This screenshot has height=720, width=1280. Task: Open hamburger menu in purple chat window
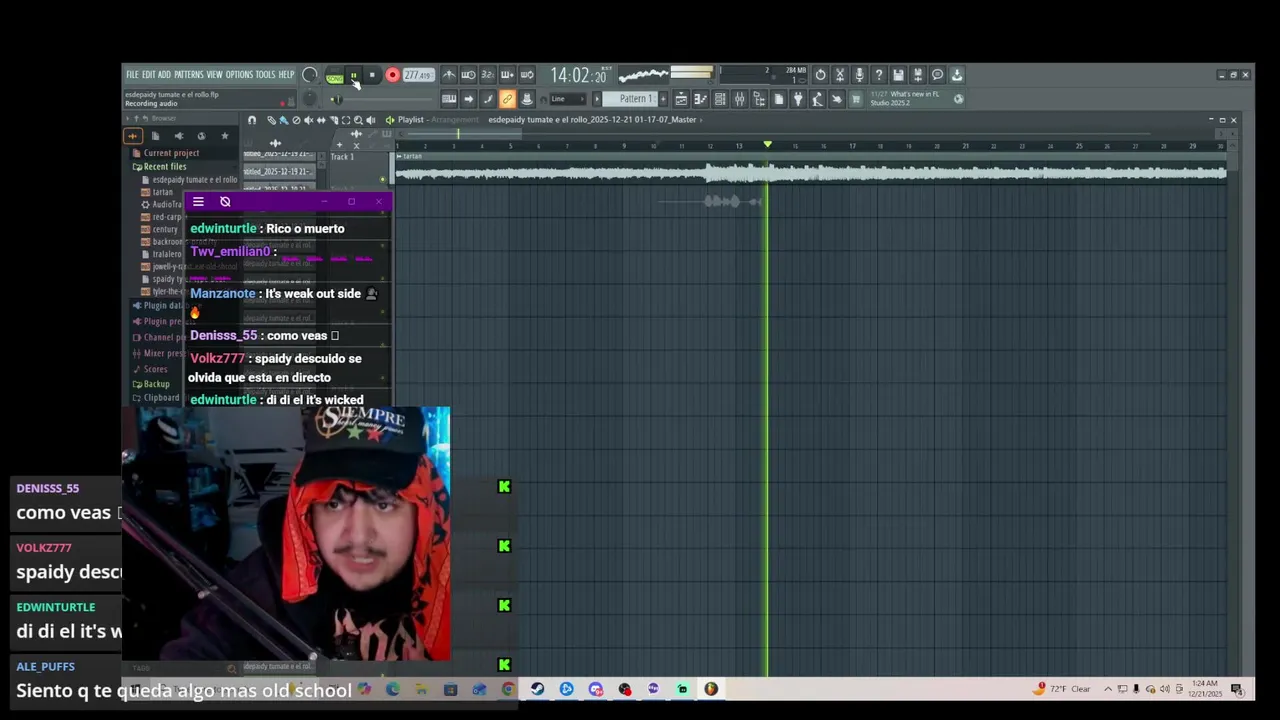coord(198,202)
